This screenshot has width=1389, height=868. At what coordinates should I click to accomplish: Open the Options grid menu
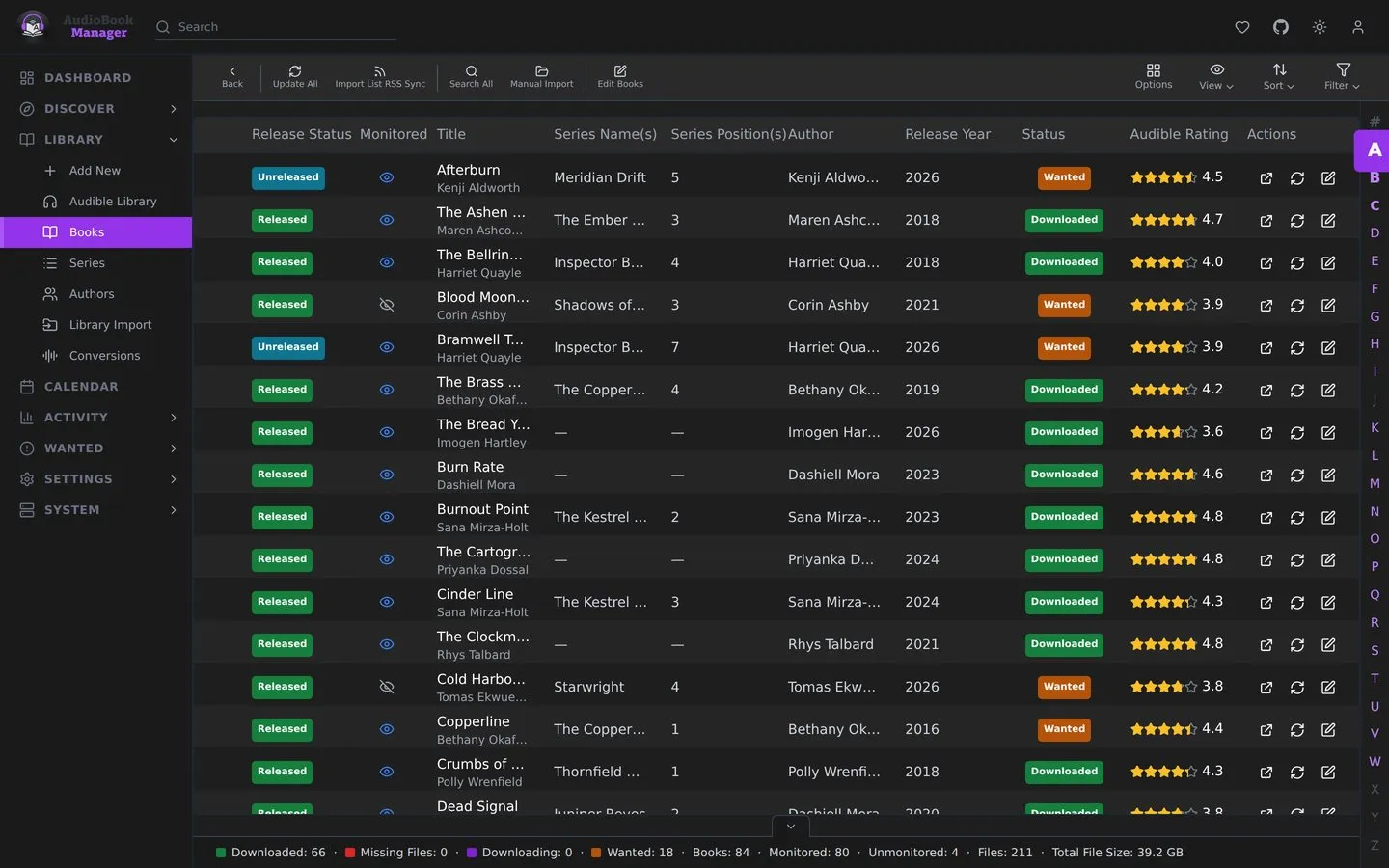click(1154, 76)
